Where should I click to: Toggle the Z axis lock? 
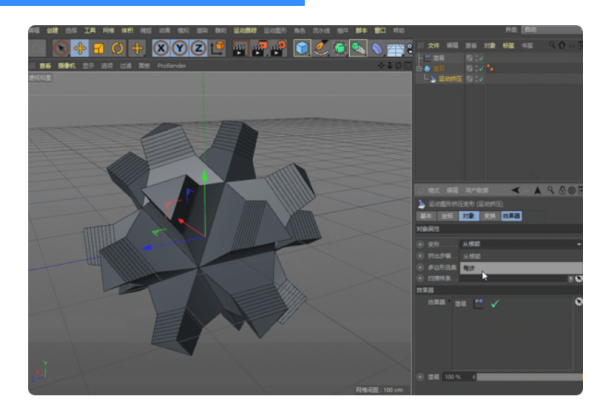click(198, 48)
